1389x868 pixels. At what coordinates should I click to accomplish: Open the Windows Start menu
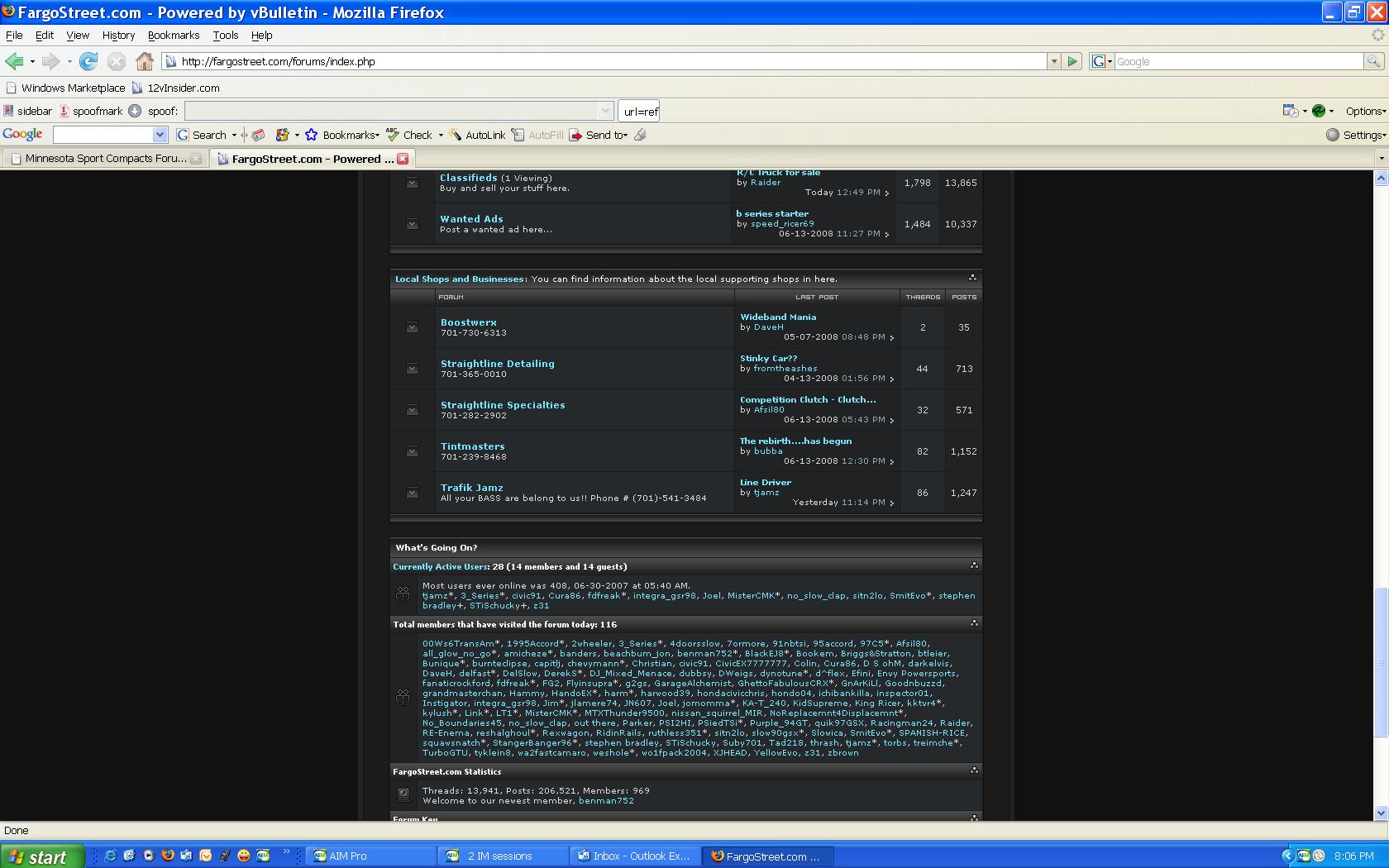pyautogui.click(x=42, y=856)
